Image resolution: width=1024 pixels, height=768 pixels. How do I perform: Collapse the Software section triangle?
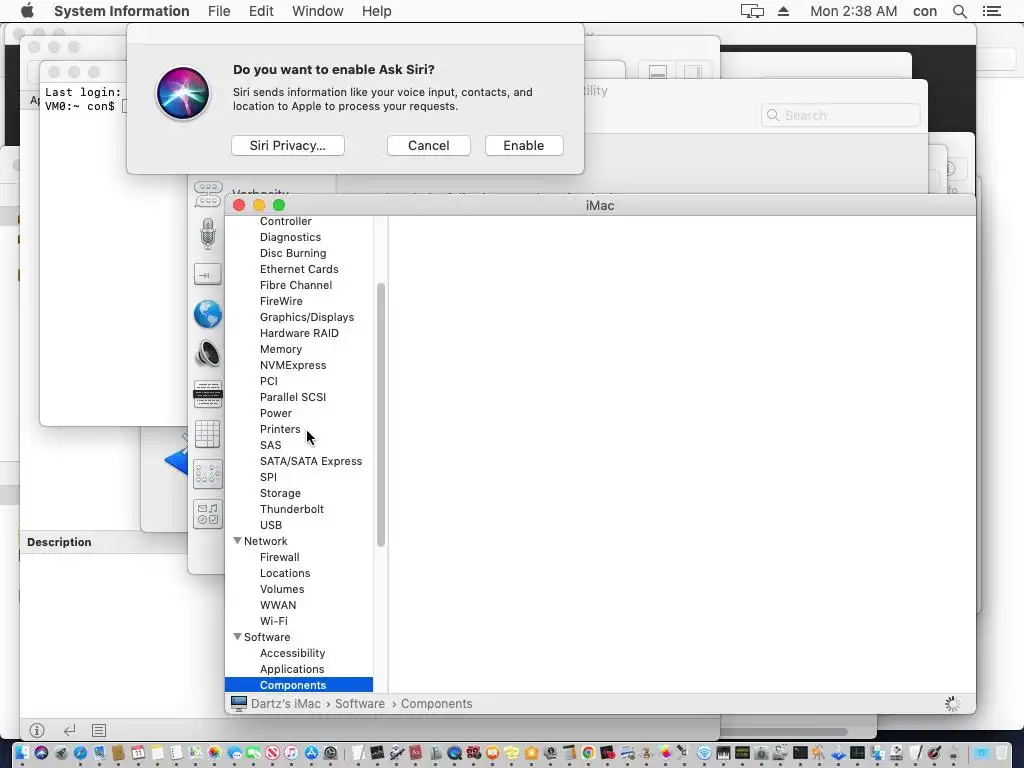(237, 637)
